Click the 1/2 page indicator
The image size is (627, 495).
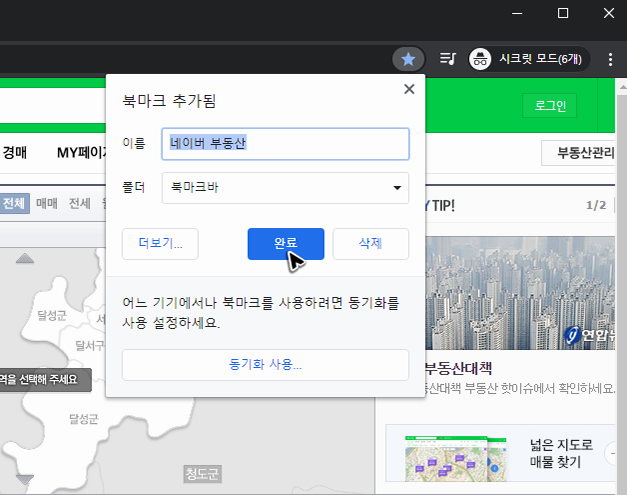(596, 206)
